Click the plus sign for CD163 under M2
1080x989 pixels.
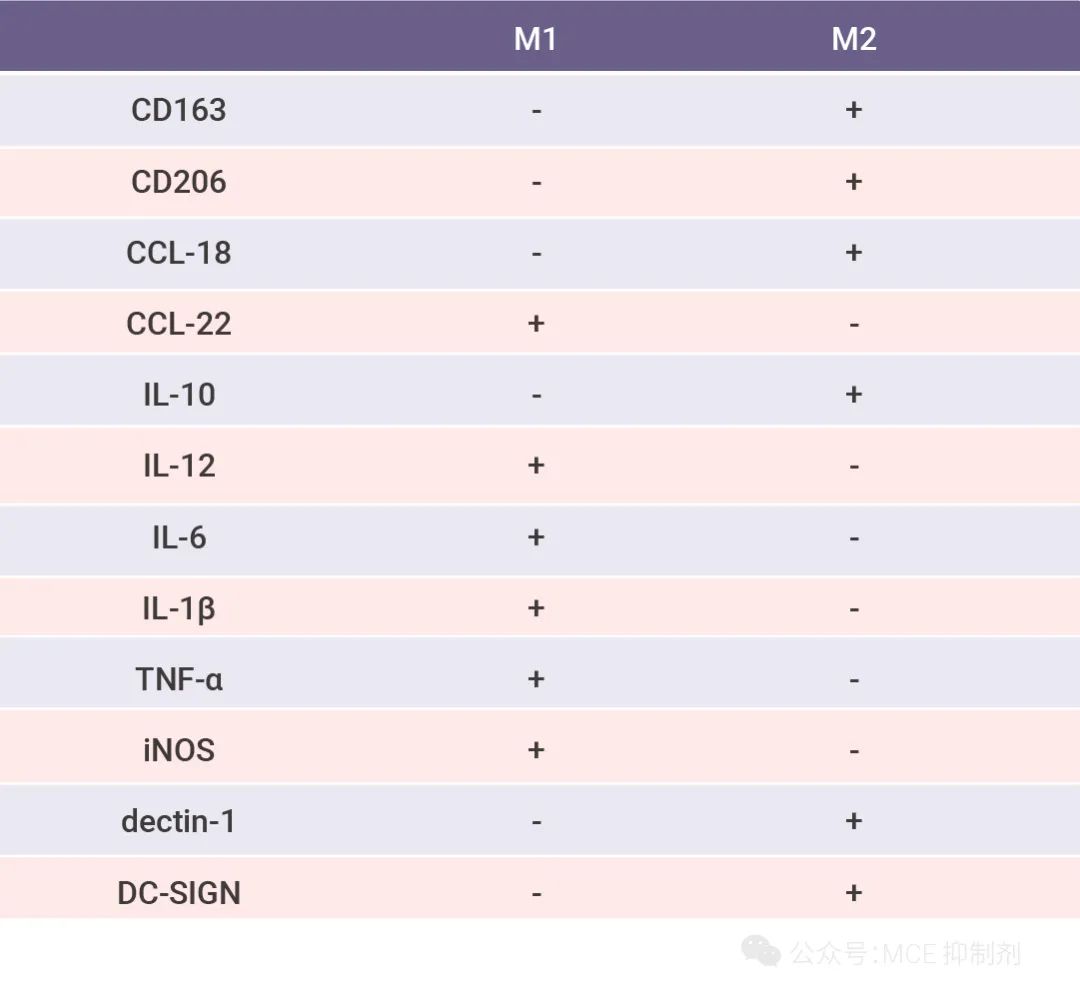(x=853, y=110)
